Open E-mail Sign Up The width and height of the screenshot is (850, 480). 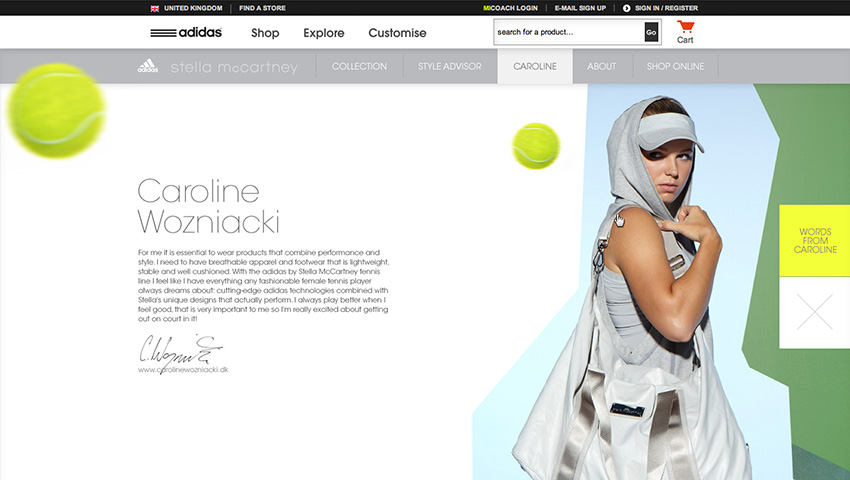pos(580,8)
